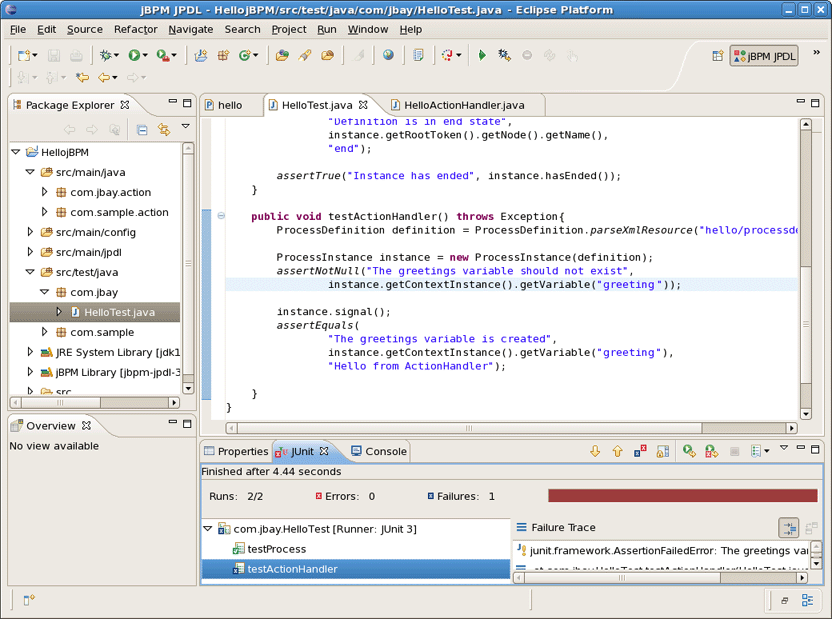Toggle Link with Editor in Package Explorer
This screenshot has width=832, height=619.
coord(164,129)
